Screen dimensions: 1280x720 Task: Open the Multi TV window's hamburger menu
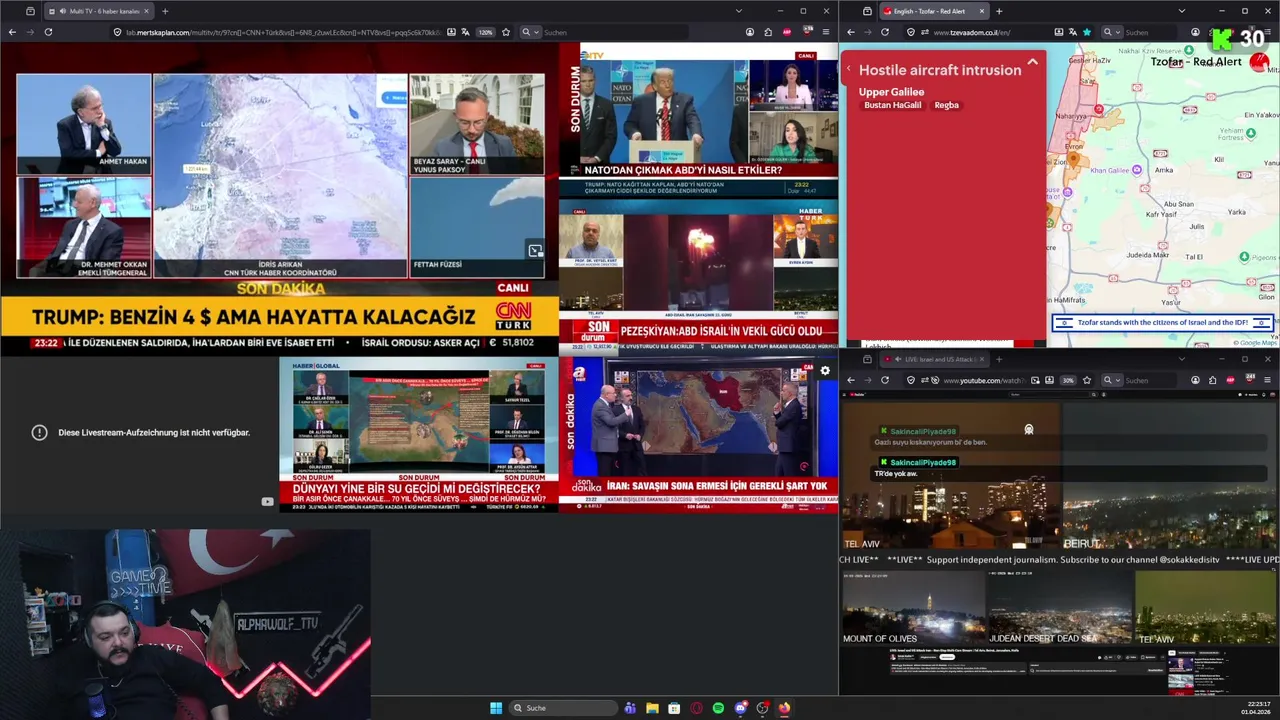(x=826, y=32)
